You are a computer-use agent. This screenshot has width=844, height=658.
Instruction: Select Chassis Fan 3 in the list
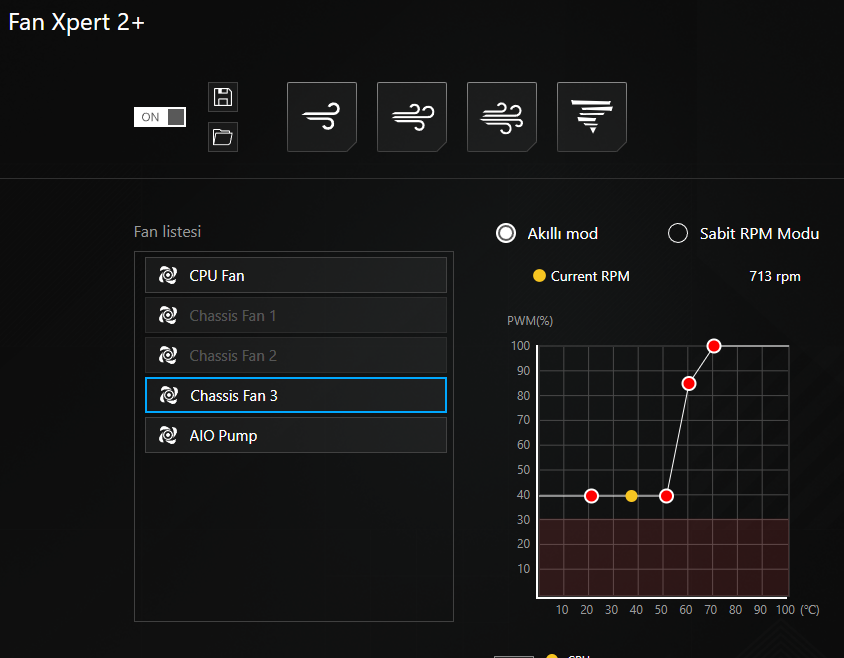tap(296, 395)
